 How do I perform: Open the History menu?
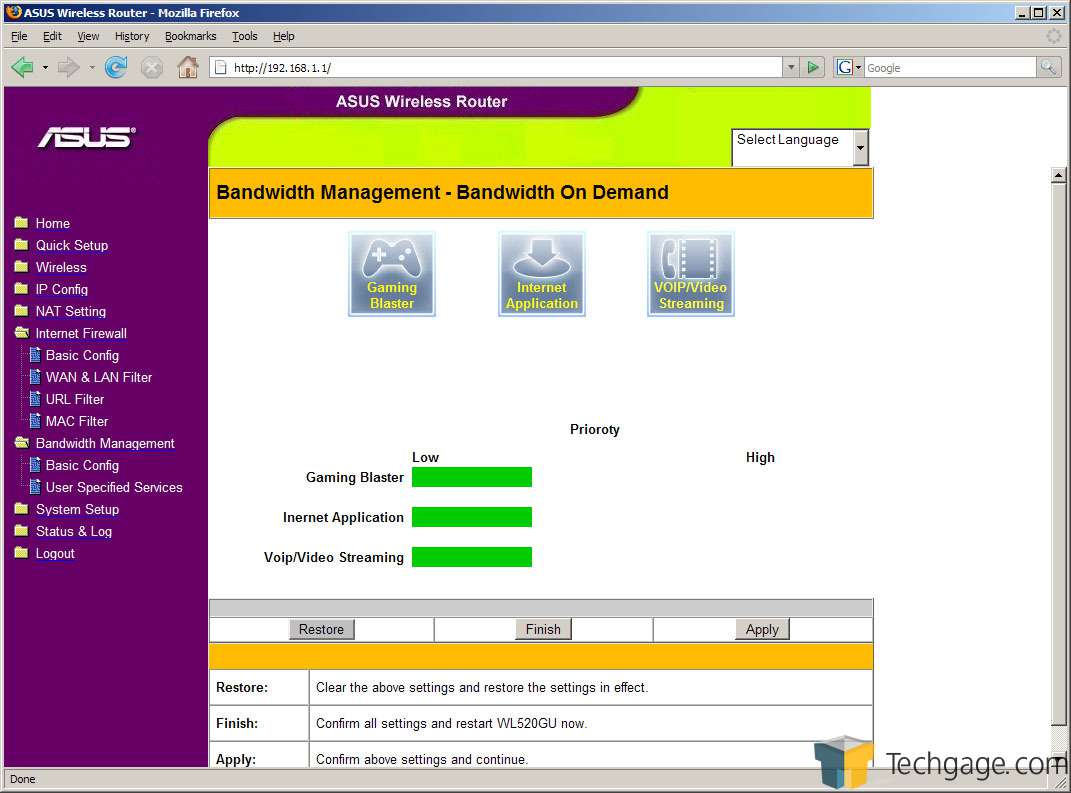(x=132, y=36)
